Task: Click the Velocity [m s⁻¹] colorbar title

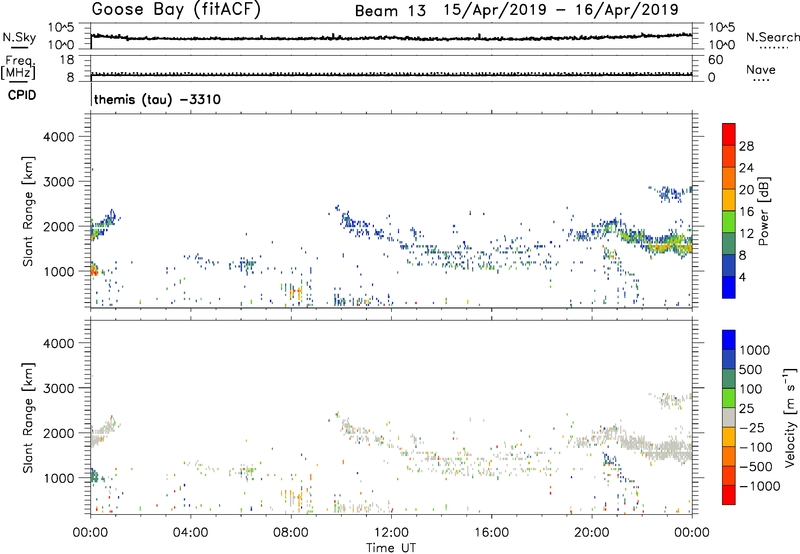Action: [x=790, y=417]
